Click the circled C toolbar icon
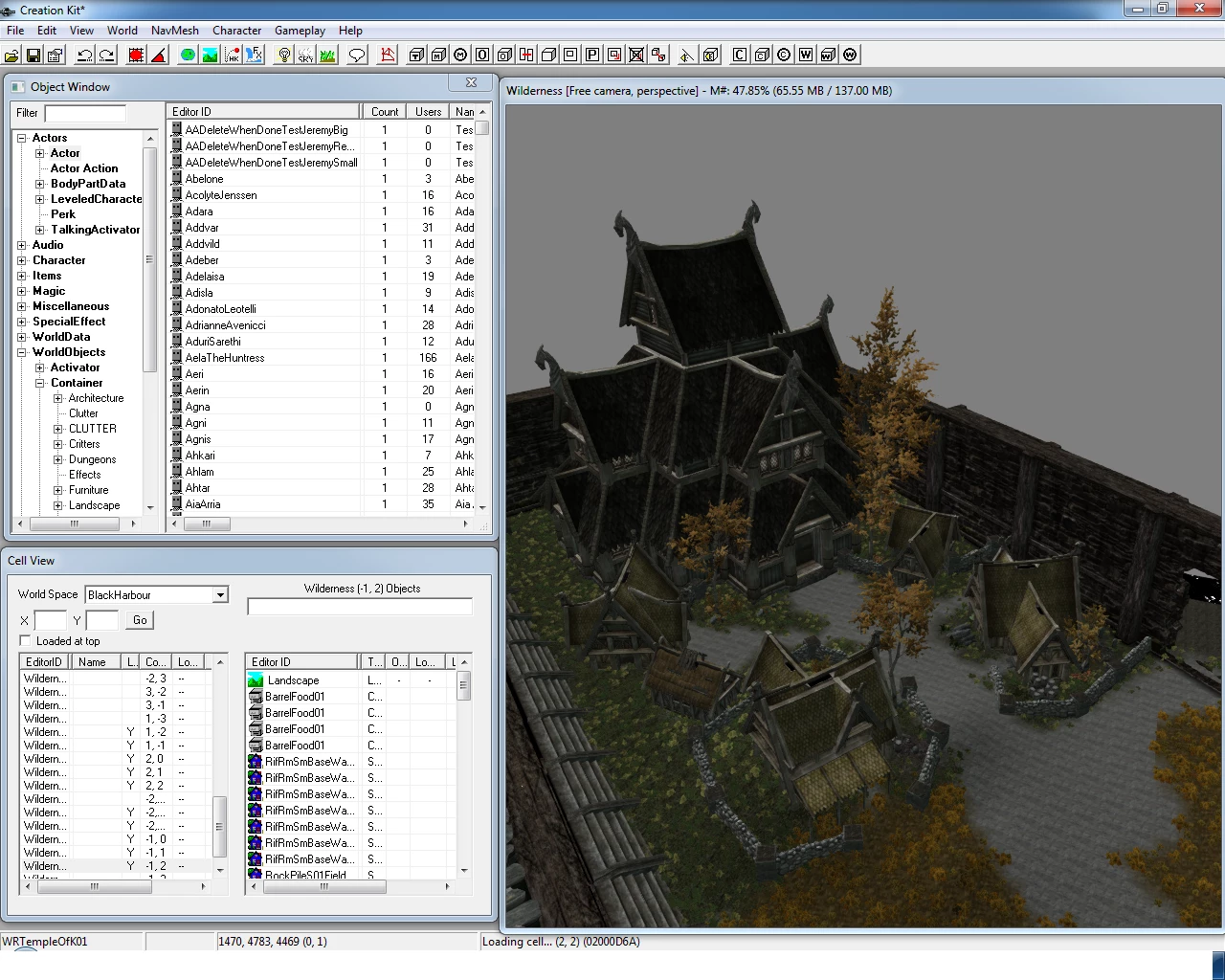The width and height of the screenshot is (1225, 980). click(784, 56)
